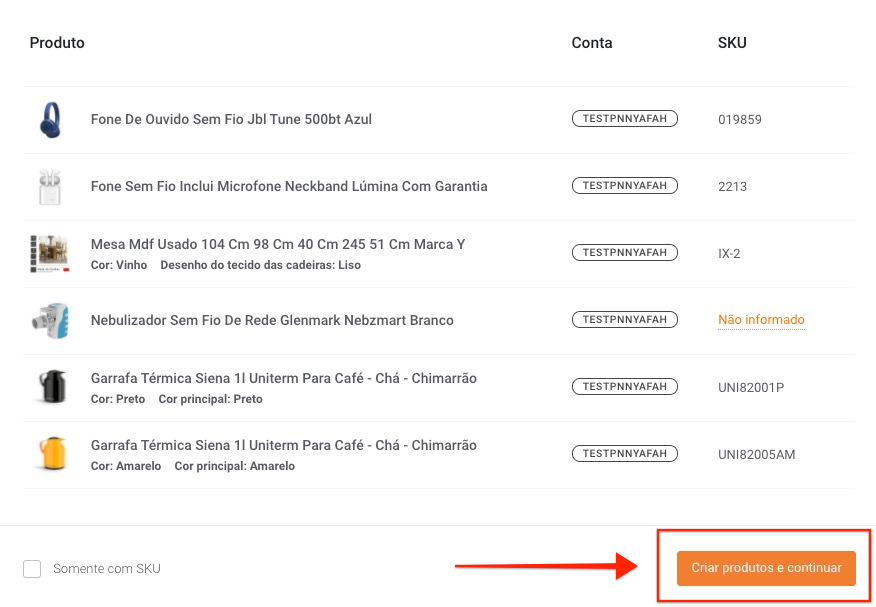
Task: Click the Mesa Mdf Usado product title
Action: tap(278, 244)
